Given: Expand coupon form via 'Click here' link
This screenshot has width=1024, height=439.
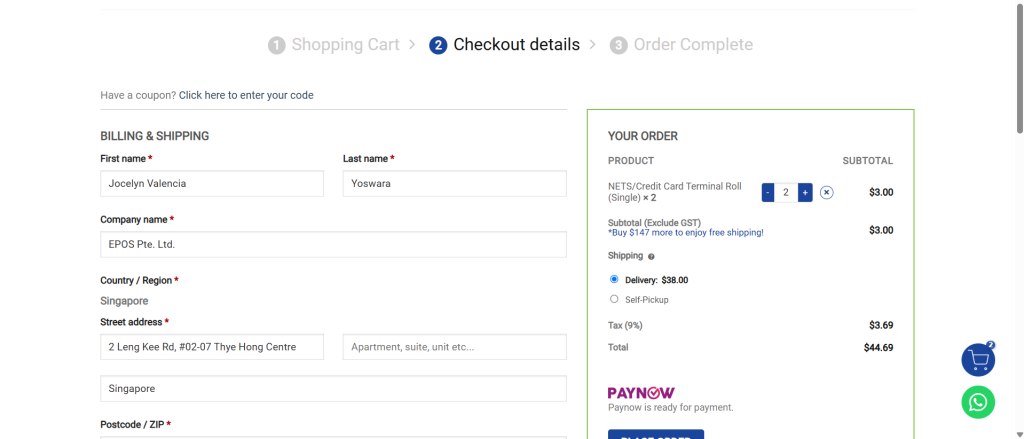Looking at the screenshot, I should point(246,95).
